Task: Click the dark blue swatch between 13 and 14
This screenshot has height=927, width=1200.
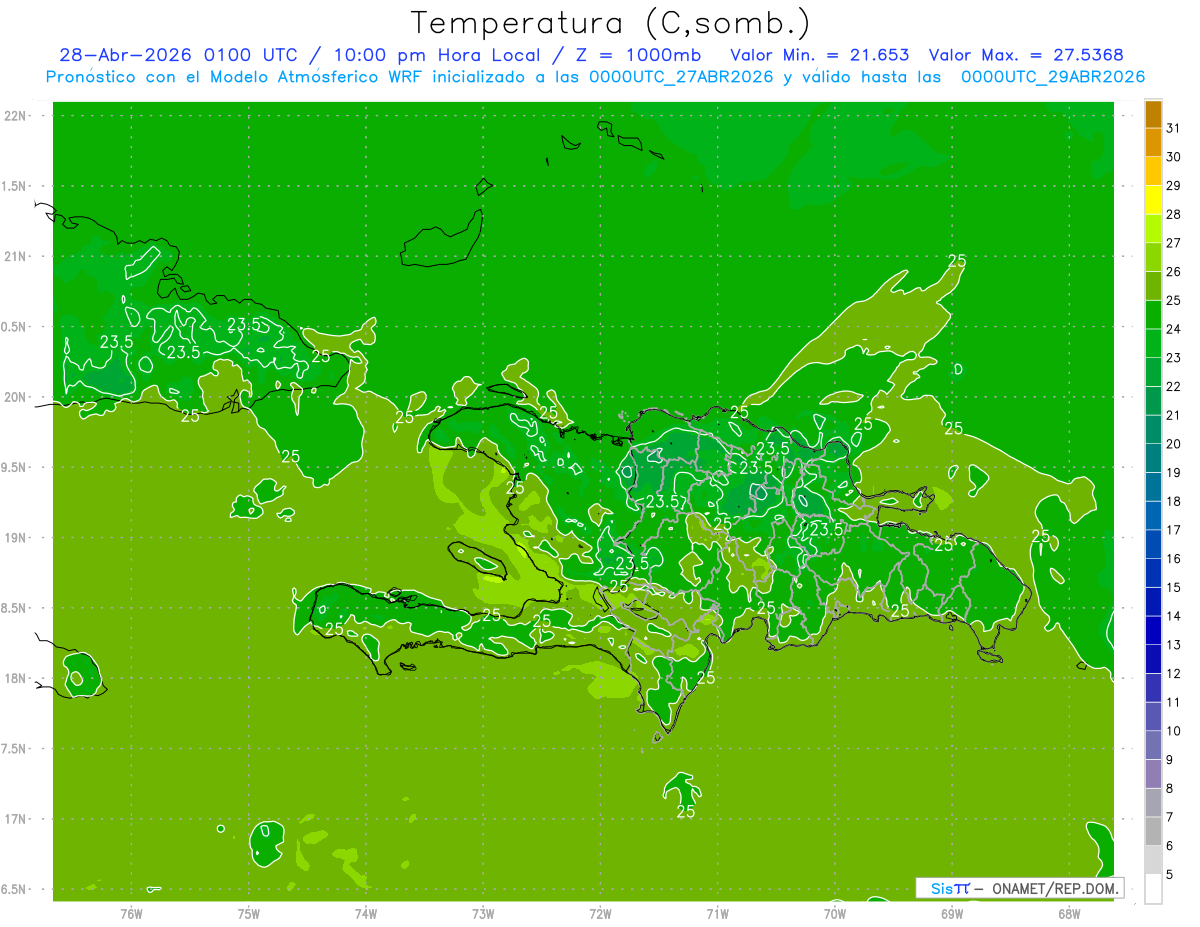Action: coord(1153,631)
